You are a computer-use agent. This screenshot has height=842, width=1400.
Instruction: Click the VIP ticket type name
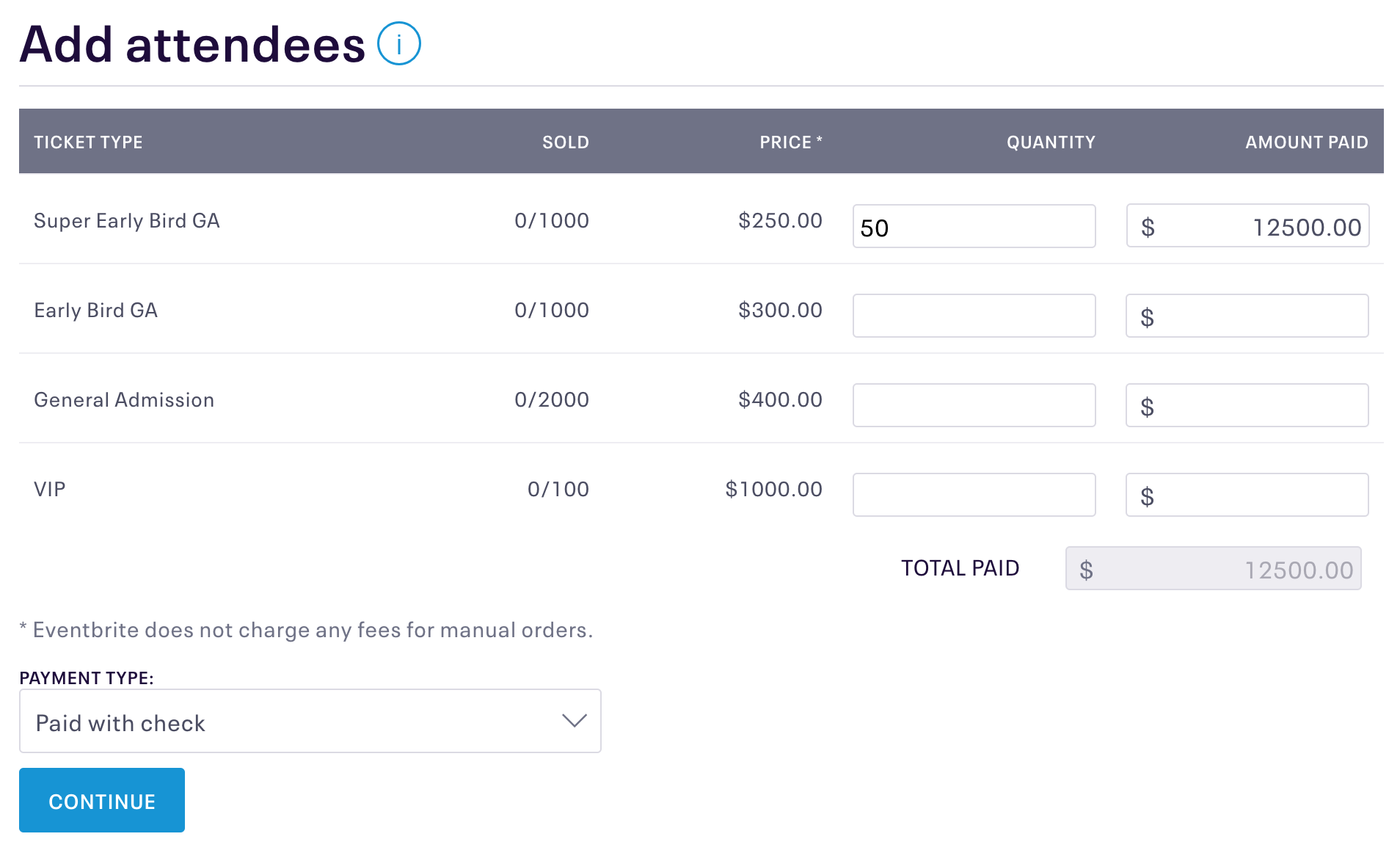click(50, 489)
